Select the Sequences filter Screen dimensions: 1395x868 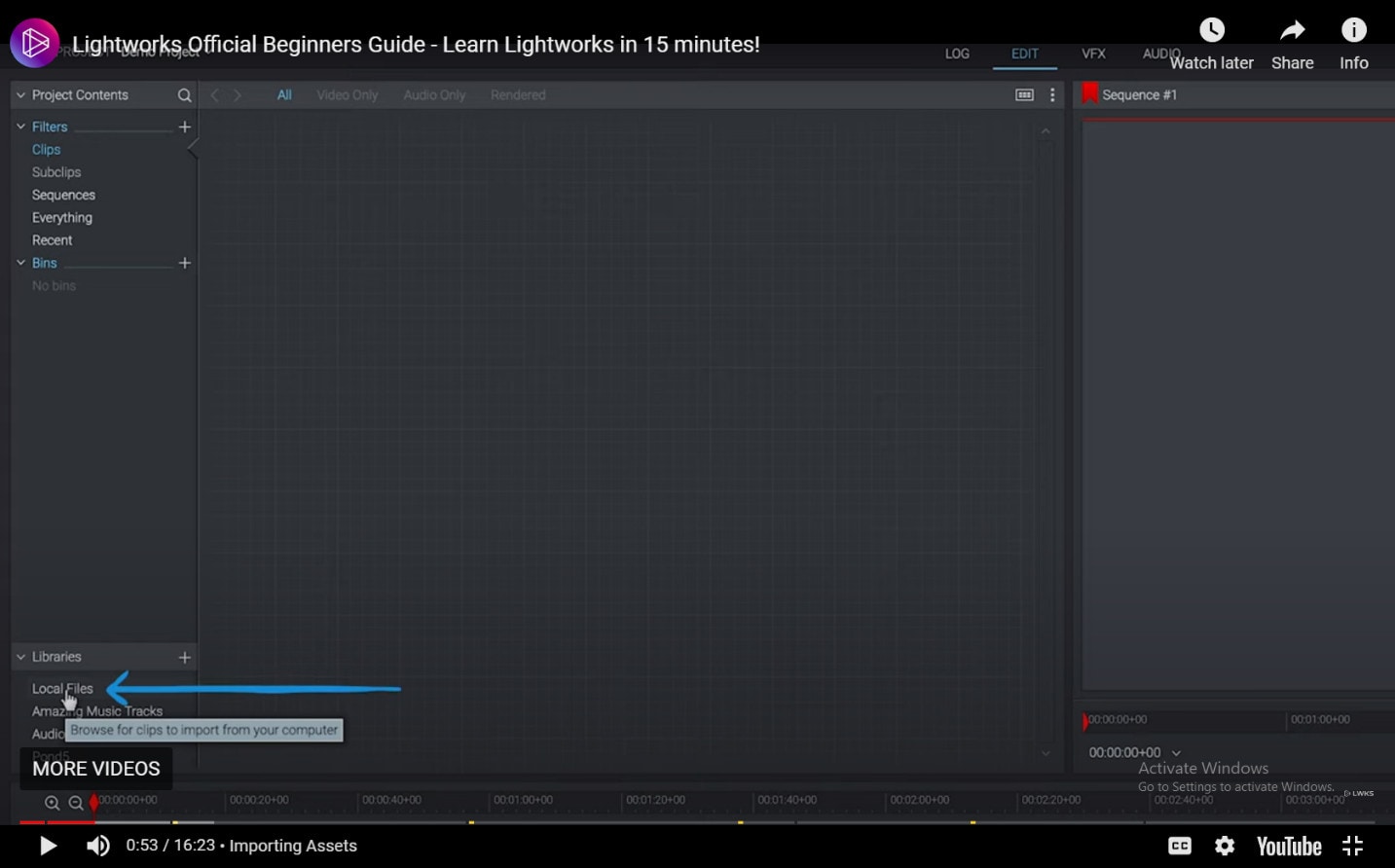63,196
